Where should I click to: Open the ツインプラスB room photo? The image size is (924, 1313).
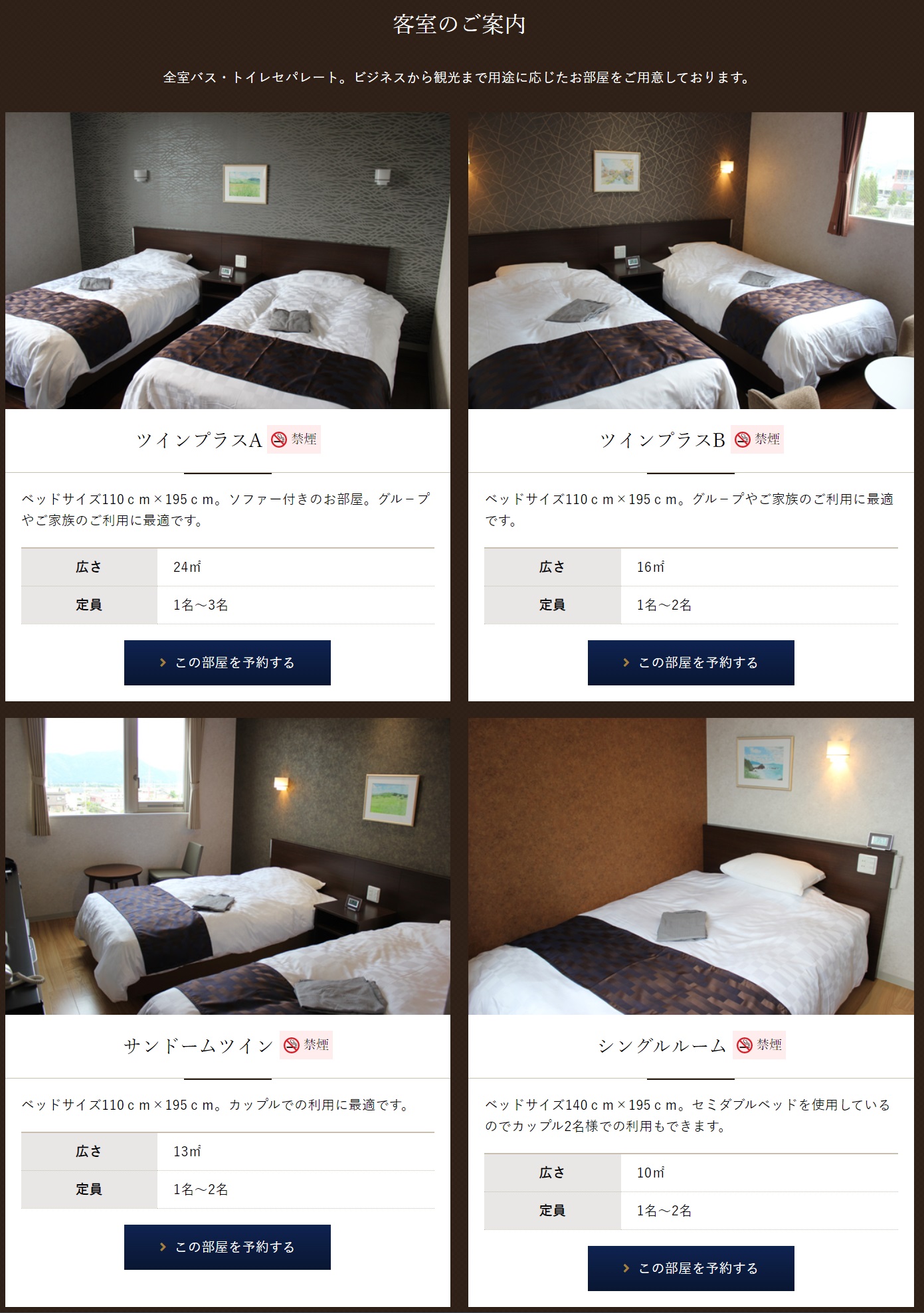[x=691, y=260]
